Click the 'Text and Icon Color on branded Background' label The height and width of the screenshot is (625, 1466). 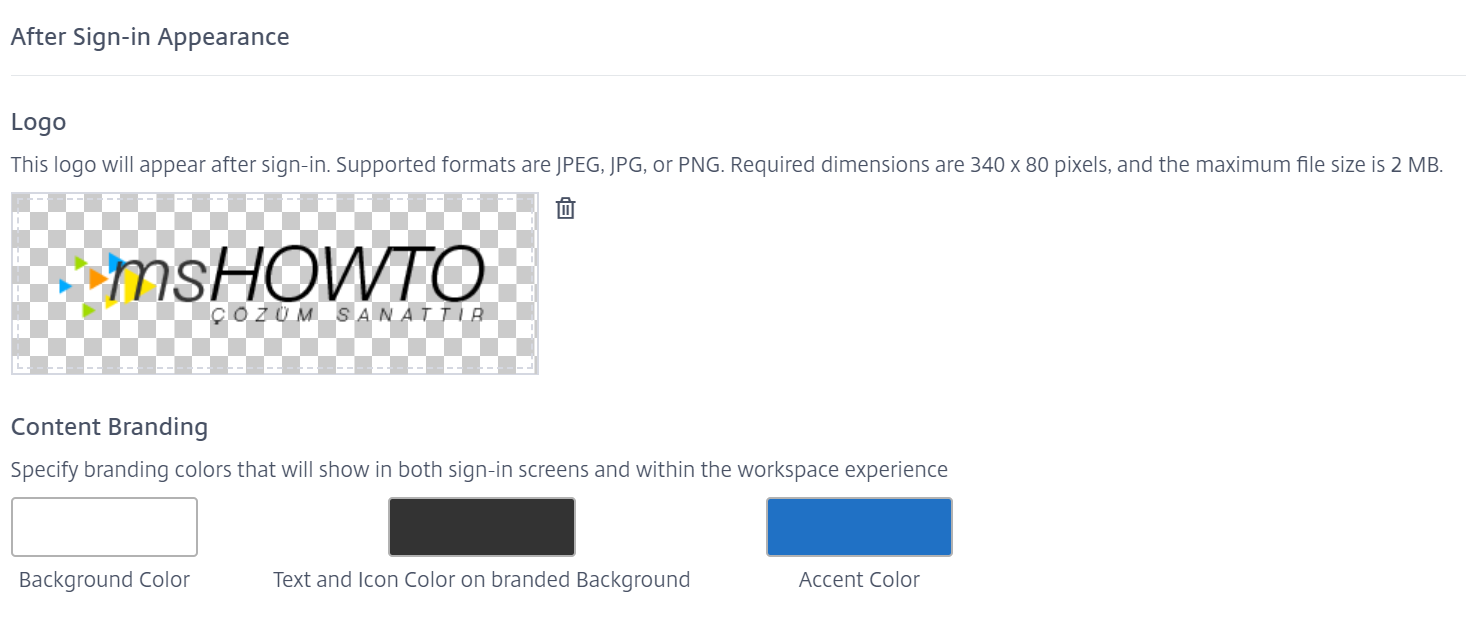pyautogui.click(x=482, y=580)
